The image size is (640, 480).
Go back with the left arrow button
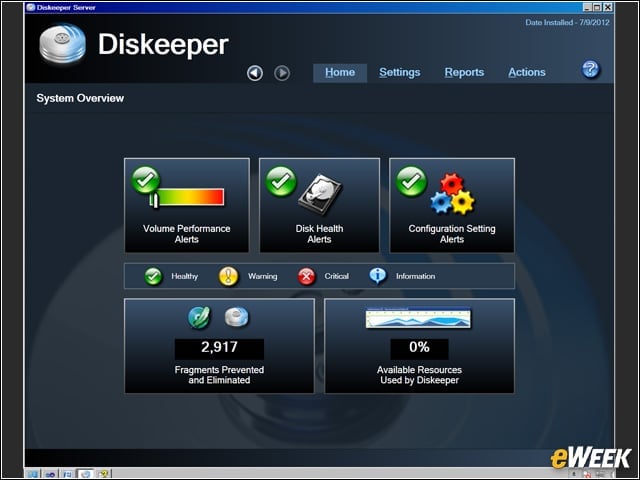[x=255, y=73]
